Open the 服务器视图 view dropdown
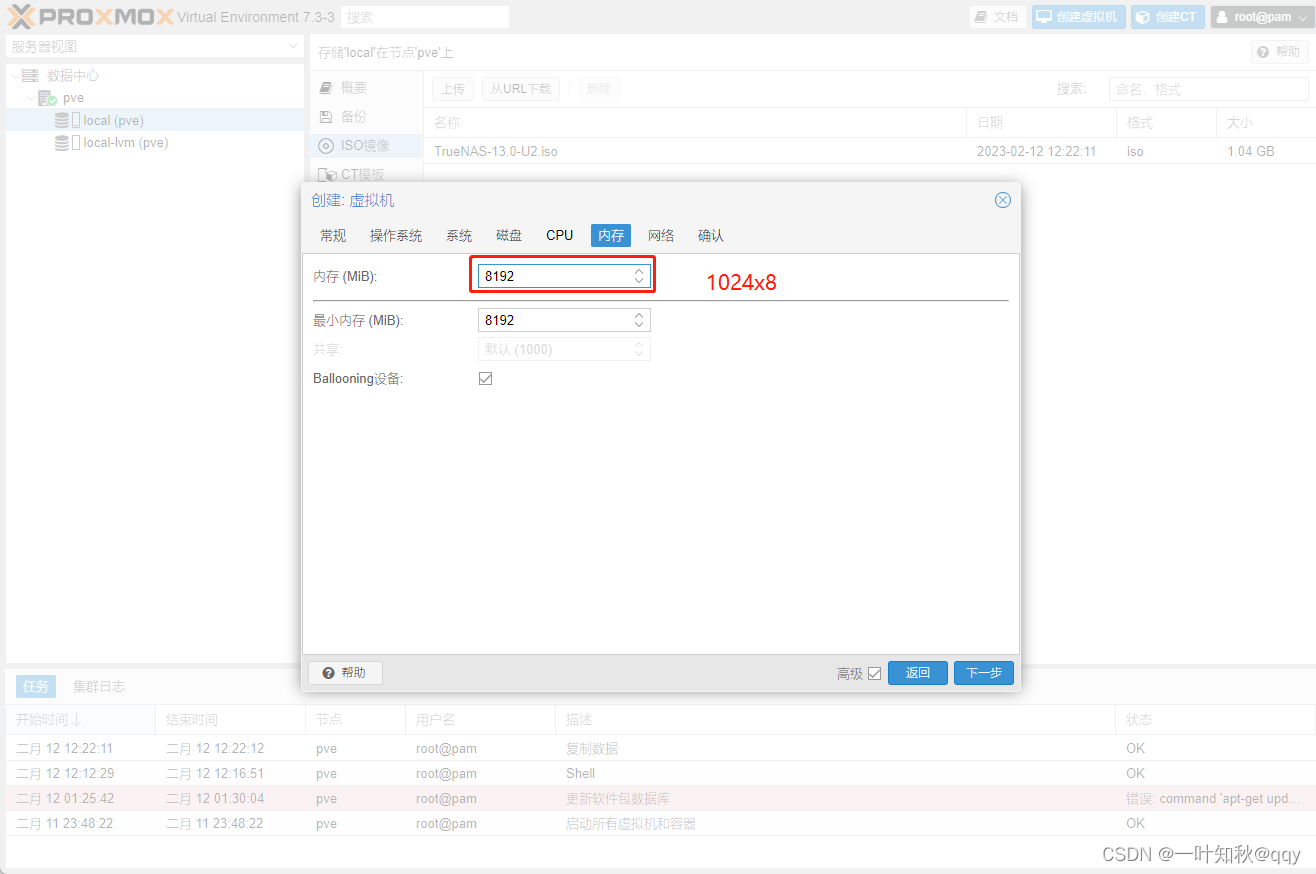 (x=155, y=47)
